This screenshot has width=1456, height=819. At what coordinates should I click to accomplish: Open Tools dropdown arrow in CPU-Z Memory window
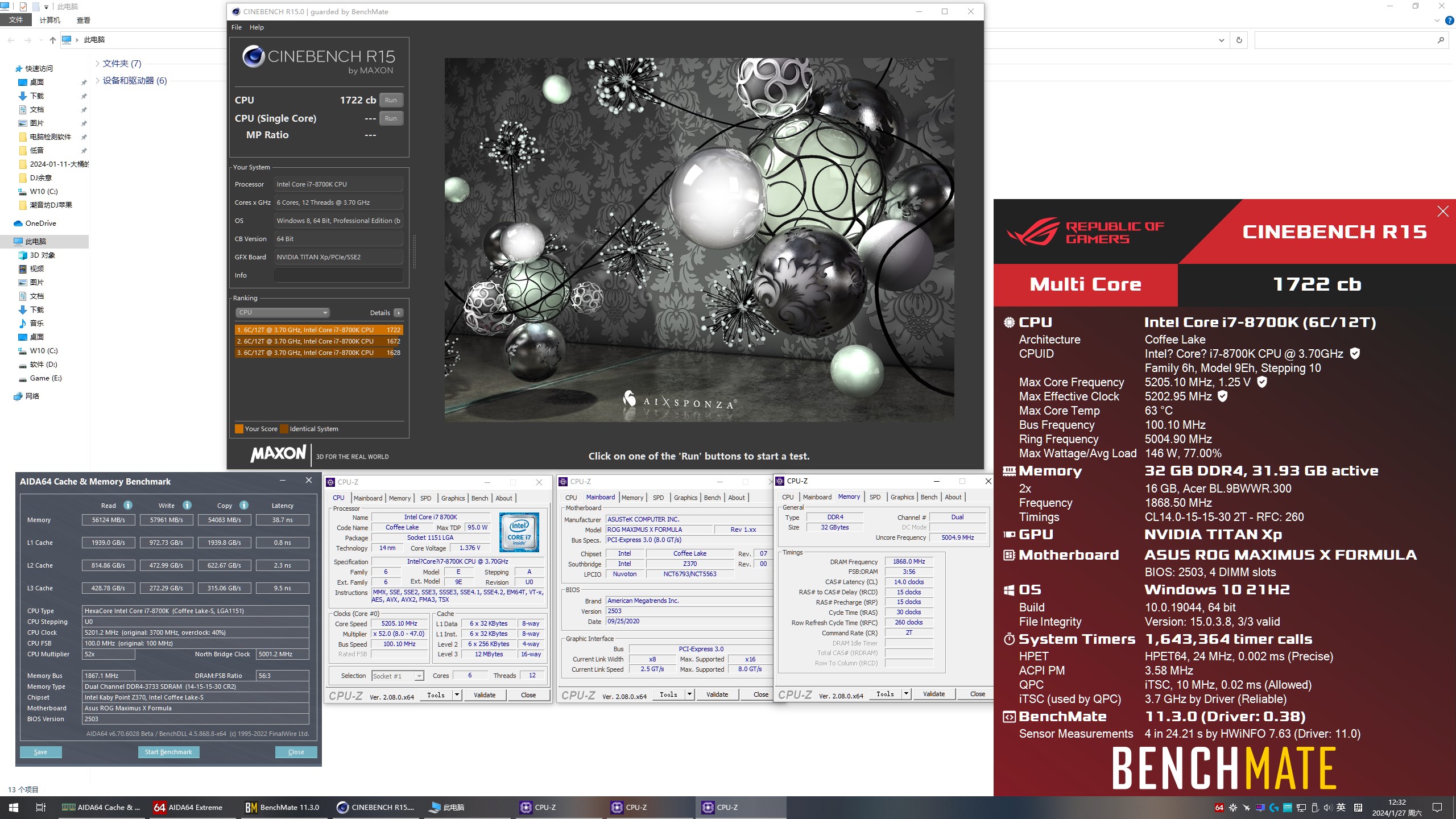click(x=906, y=694)
